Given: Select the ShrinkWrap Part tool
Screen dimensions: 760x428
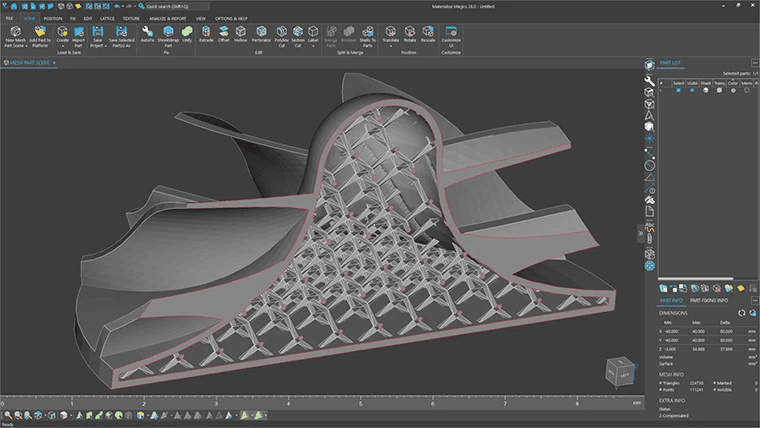Looking at the screenshot, I should click(x=168, y=34).
